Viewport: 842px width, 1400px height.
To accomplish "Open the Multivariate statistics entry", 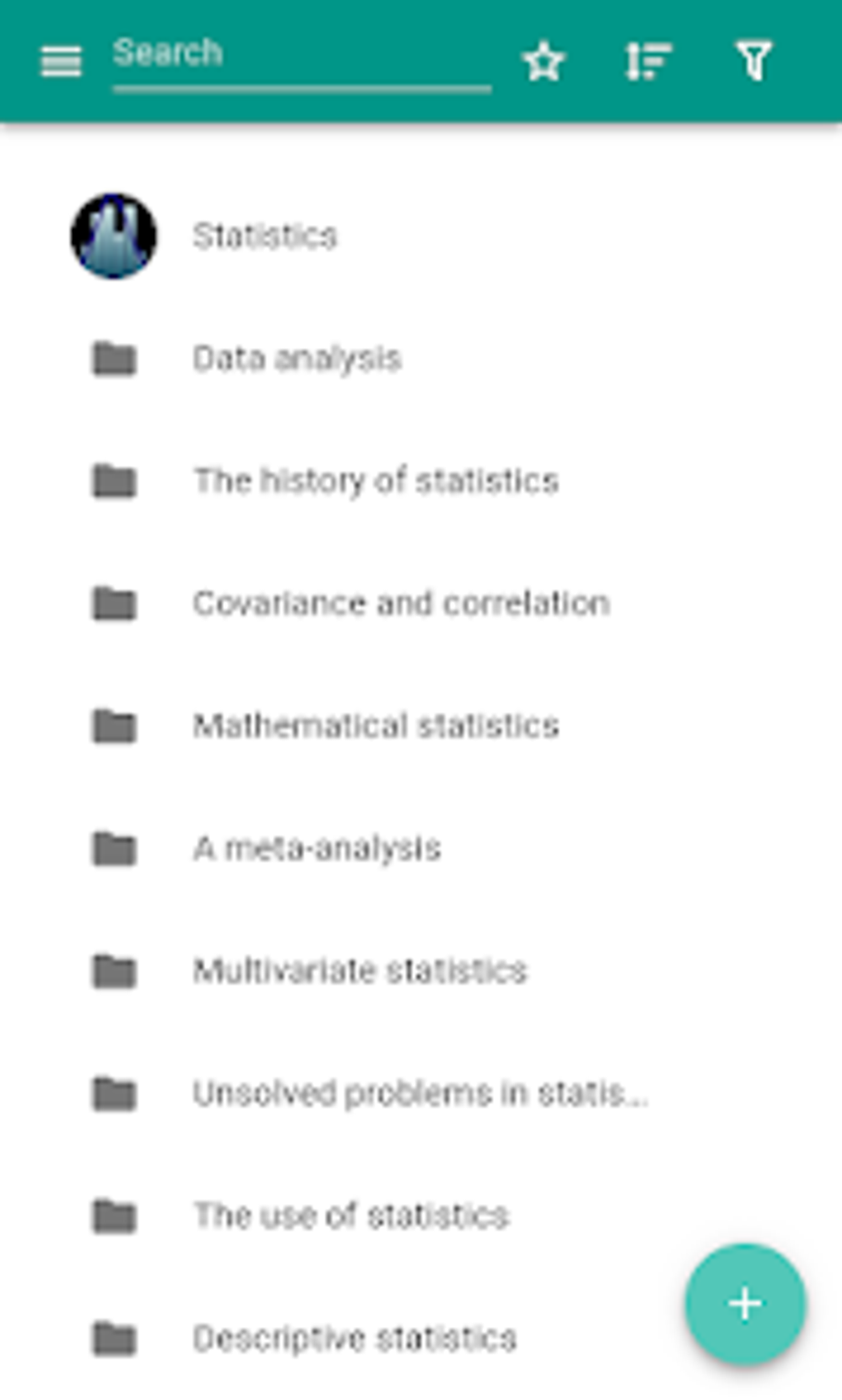I will (x=359, y=970).
